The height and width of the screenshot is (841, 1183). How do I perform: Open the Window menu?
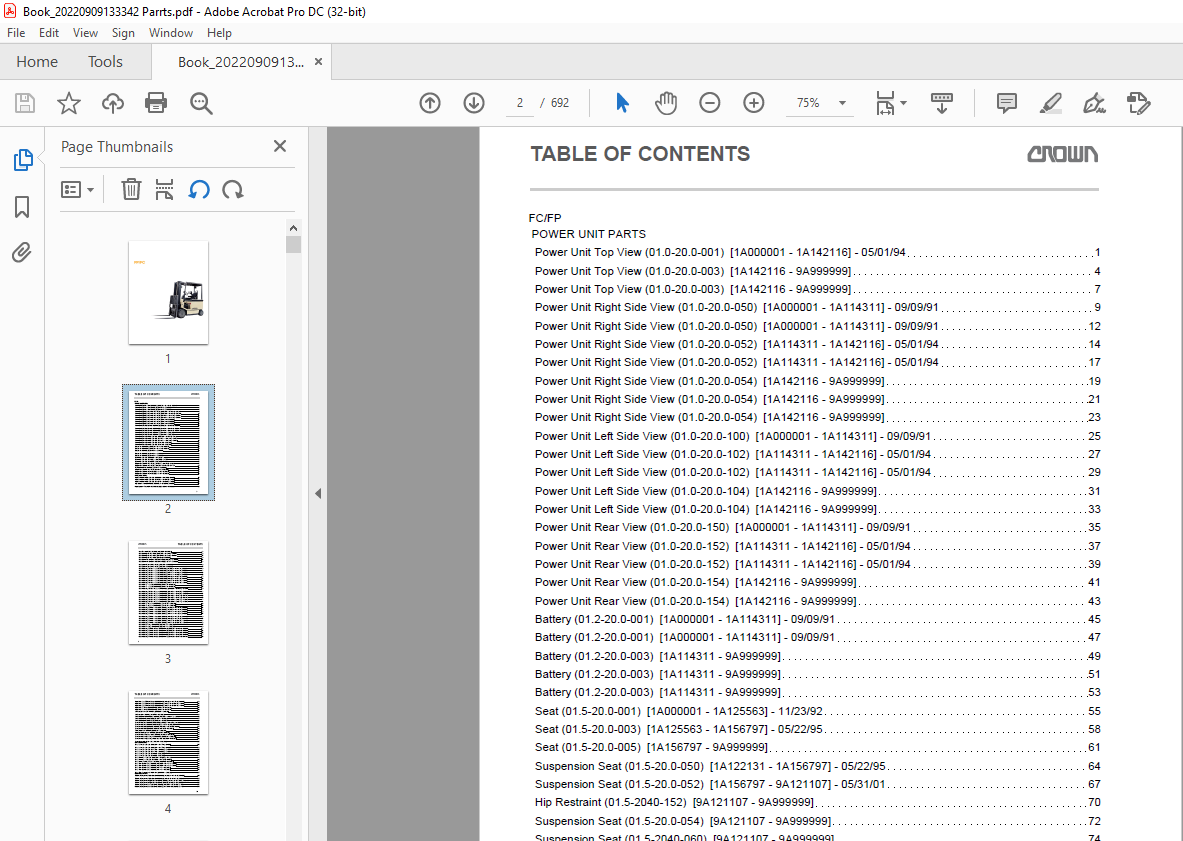[171, 33]
